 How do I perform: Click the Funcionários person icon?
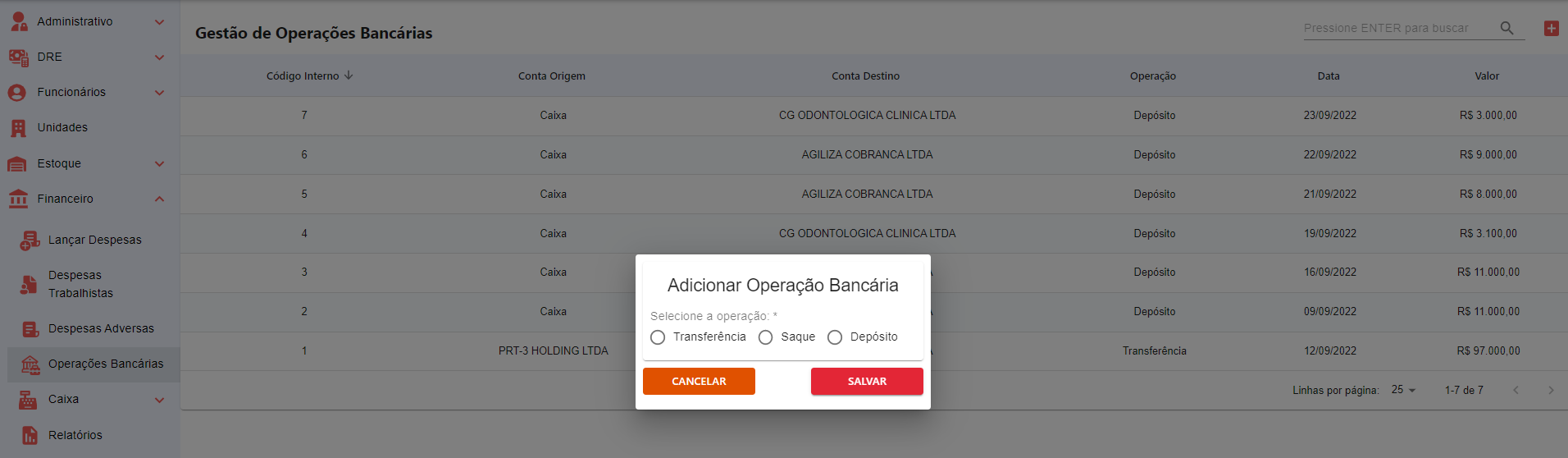tap(17, 93)
